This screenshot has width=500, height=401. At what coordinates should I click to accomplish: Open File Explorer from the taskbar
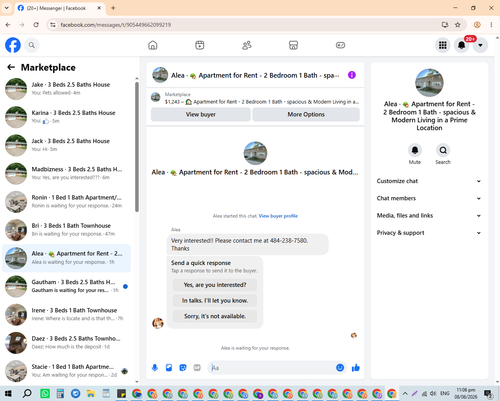click(91, 394)
